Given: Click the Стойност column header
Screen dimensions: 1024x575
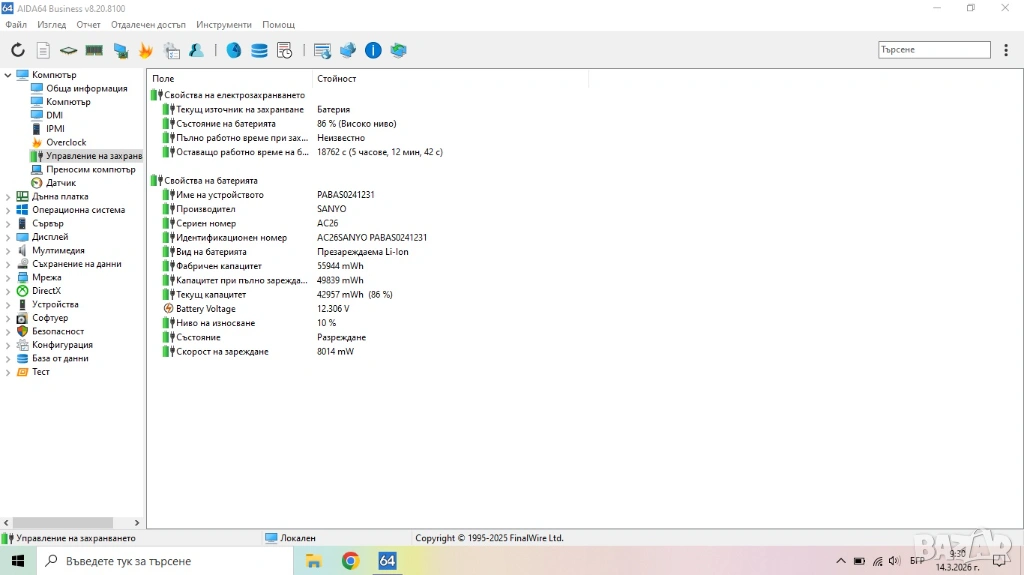Looking at the screenshot, I should [x=337, y=78].
